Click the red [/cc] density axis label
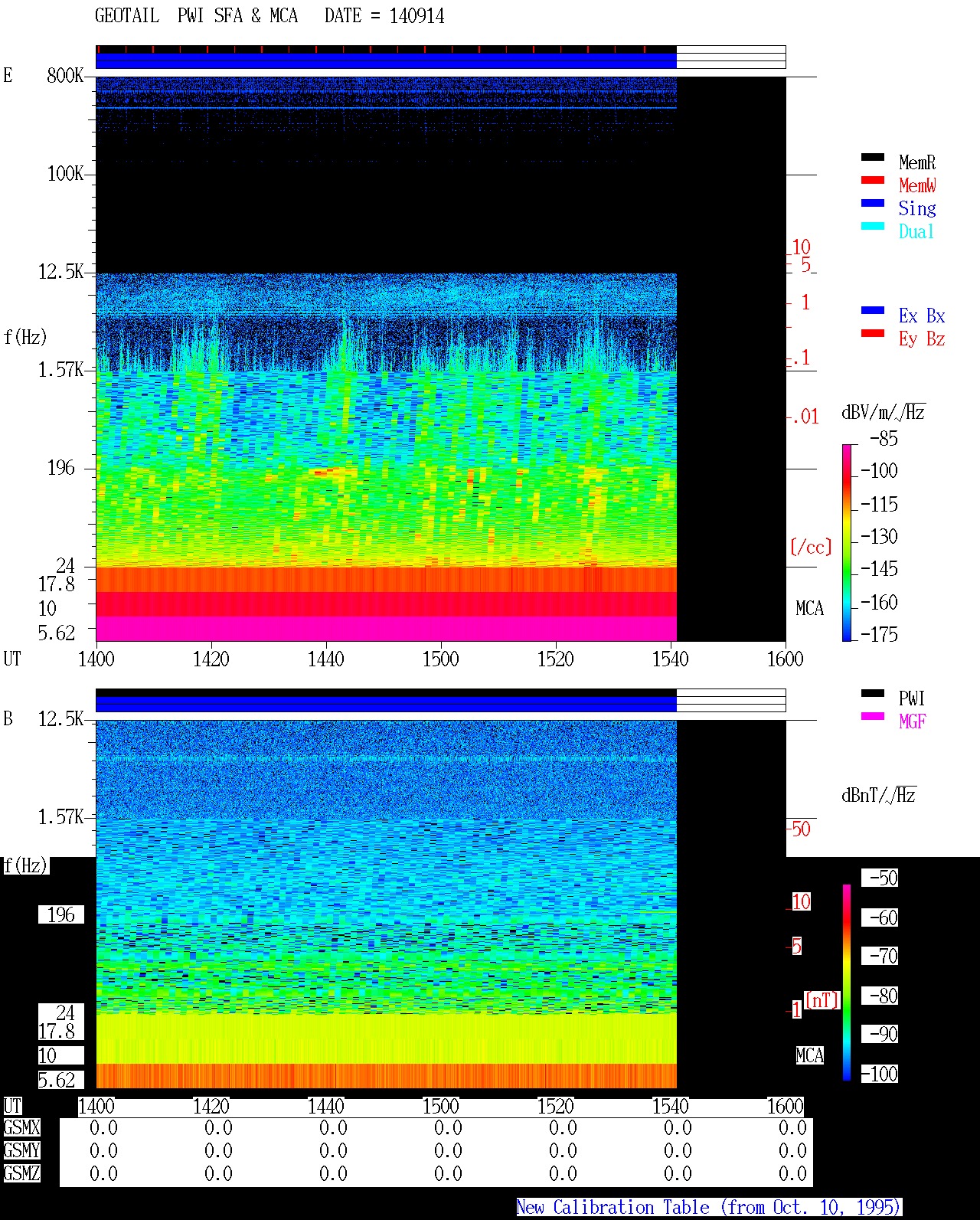980x1220 pixels. 811,548
